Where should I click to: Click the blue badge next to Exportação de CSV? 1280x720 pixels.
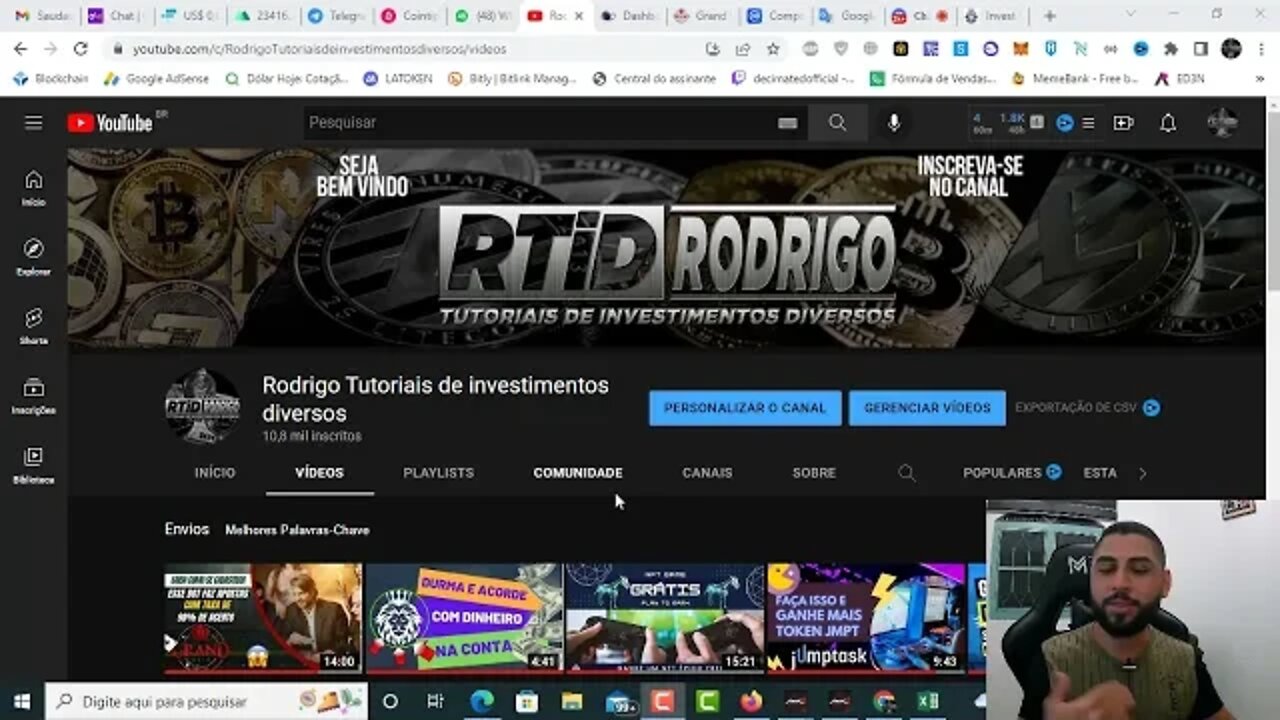coord(1152,407)
